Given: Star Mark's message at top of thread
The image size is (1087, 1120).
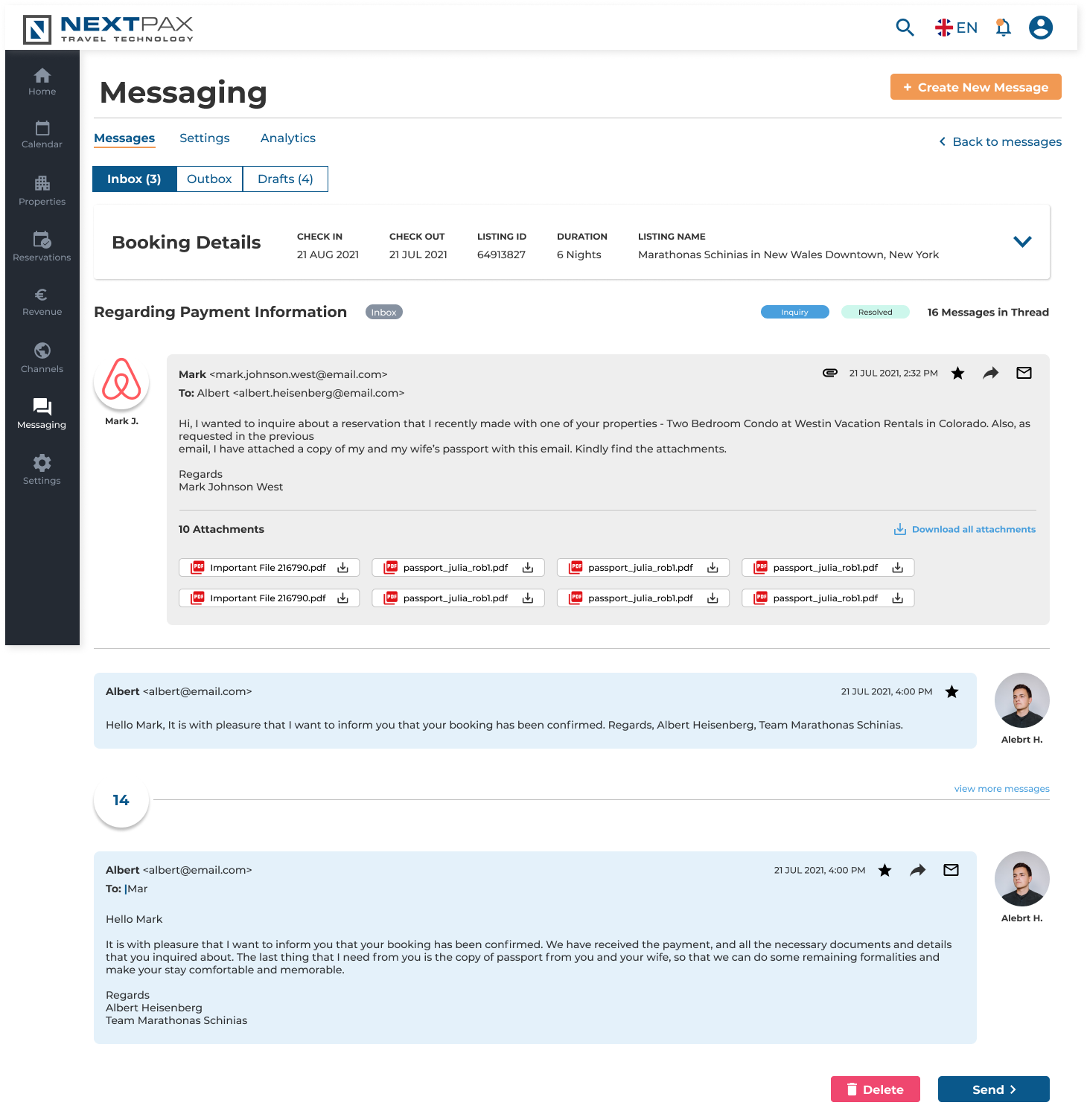Looking at the screenshot, I should 957,373.
